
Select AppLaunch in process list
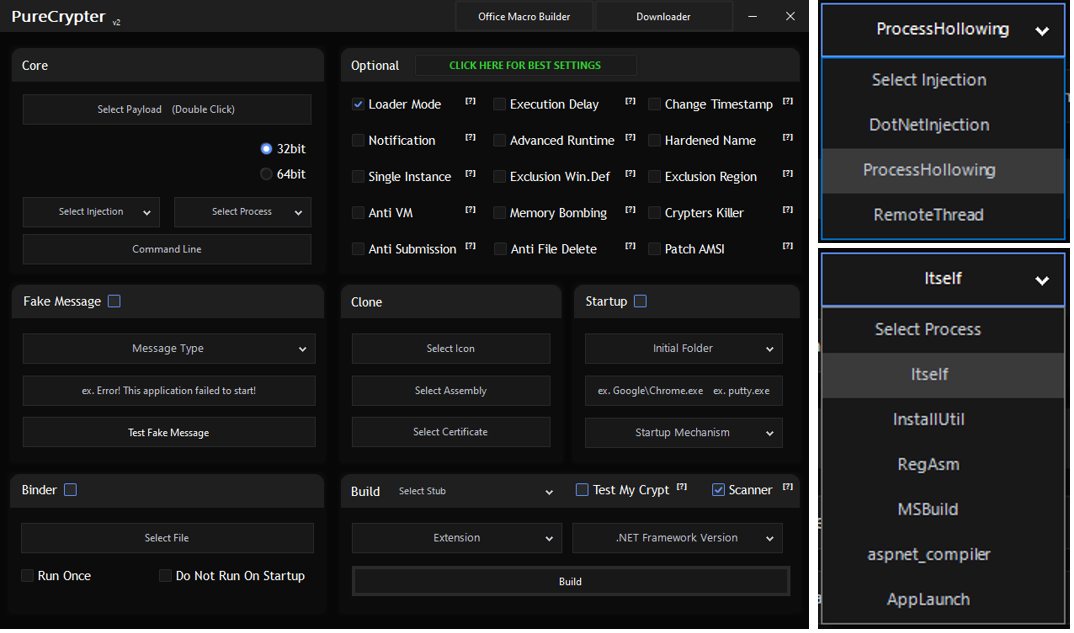(943, 600)
